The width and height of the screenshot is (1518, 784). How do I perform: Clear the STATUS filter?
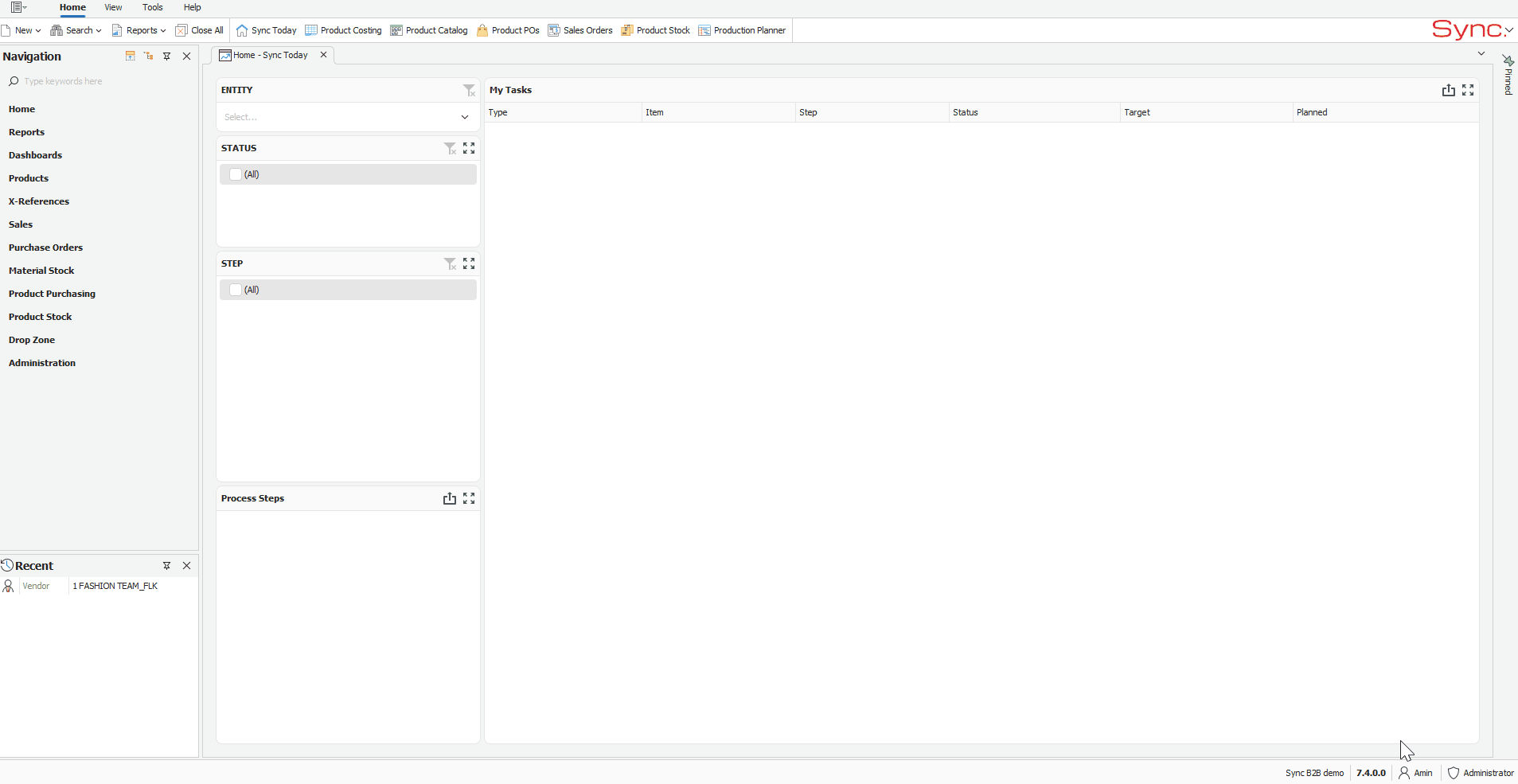click(x=450, y=148)
